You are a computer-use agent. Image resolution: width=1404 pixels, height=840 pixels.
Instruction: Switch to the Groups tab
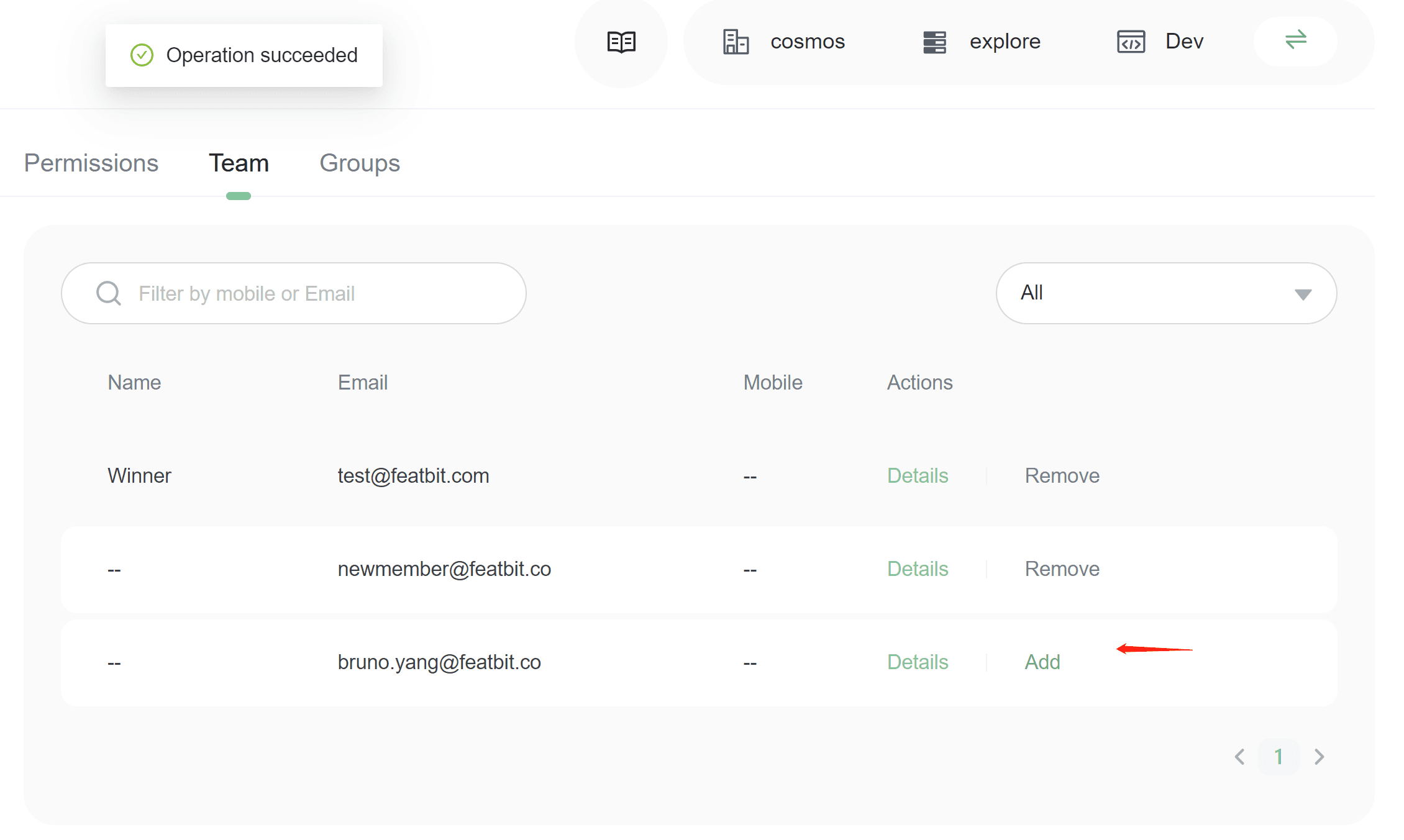click(359, 163)
